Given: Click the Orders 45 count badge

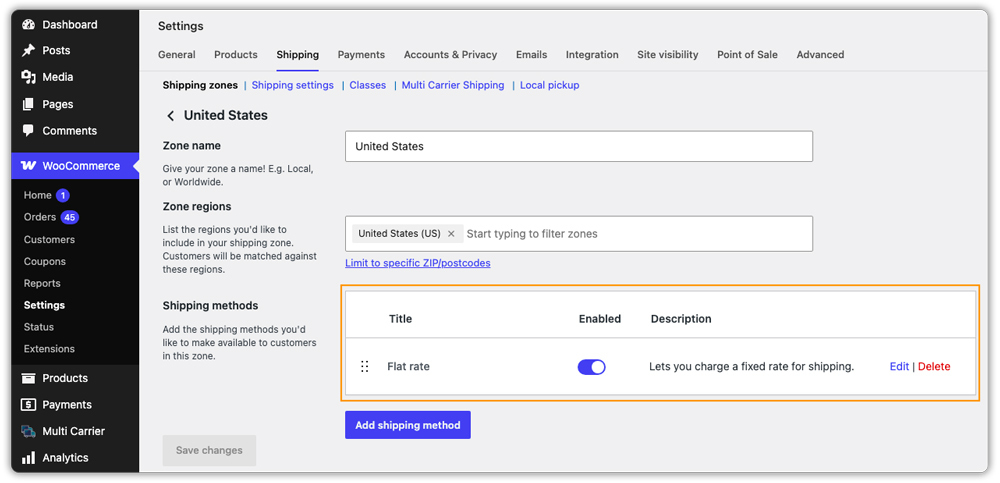Looking at the screenshot, I should click(70, 218).
